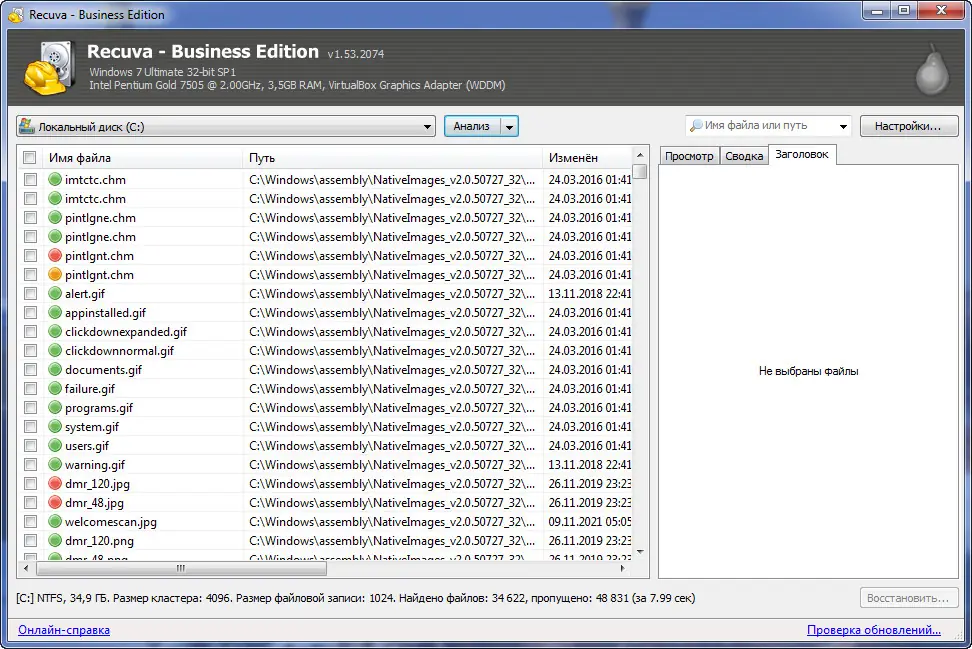972x649 pixels.
Task: Select the programs.gif file name
Action: tap(99, 408)
